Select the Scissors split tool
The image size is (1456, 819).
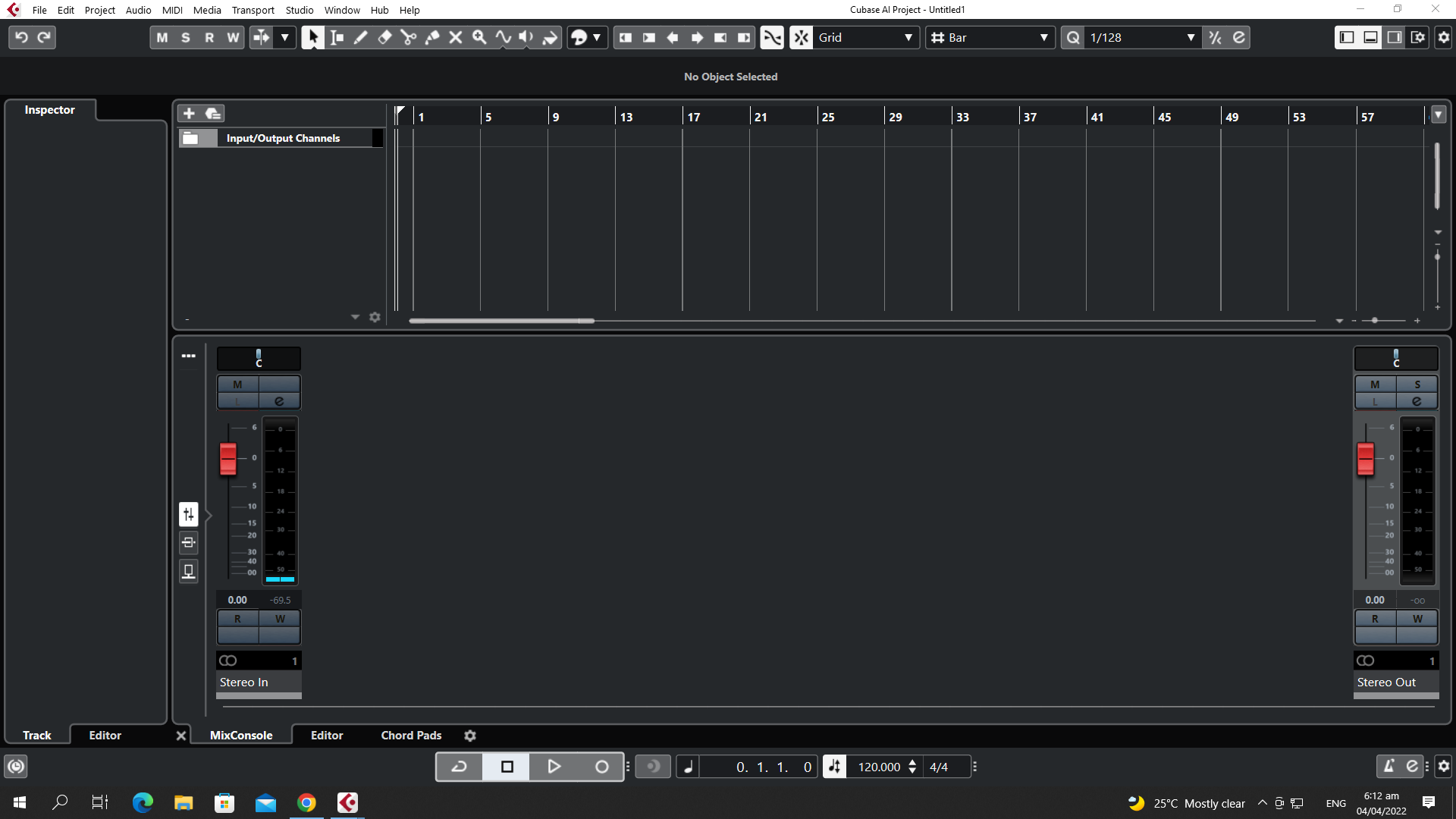coord(408,37)
